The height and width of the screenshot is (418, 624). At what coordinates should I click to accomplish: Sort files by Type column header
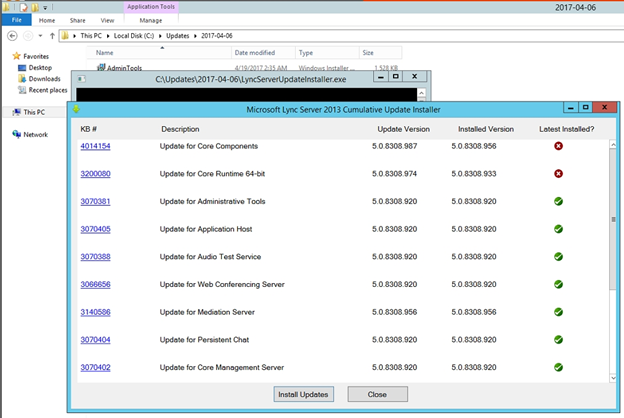[327, 53]
